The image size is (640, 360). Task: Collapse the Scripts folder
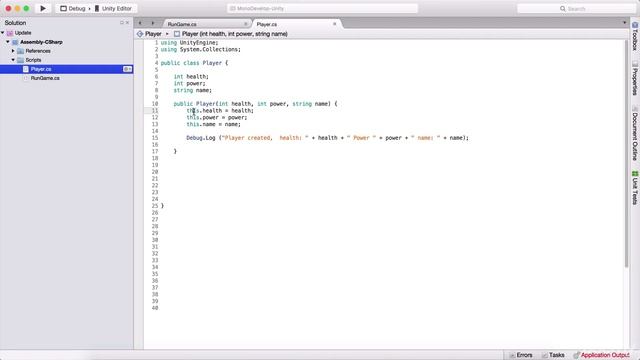click(x=13, y=60)
